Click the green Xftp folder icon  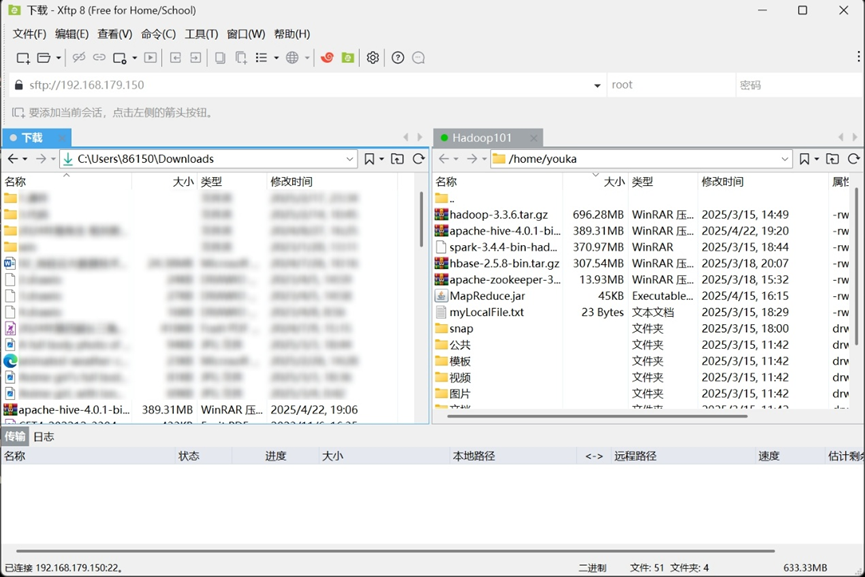[348, 57]
